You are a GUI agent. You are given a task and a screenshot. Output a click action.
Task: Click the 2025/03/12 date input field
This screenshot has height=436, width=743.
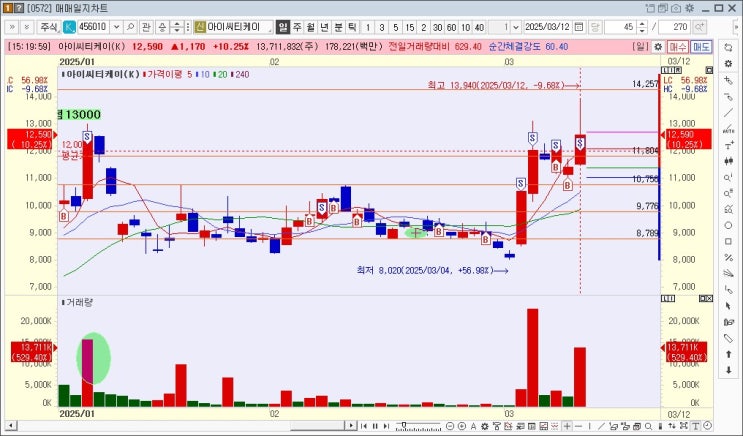[547, 27]
